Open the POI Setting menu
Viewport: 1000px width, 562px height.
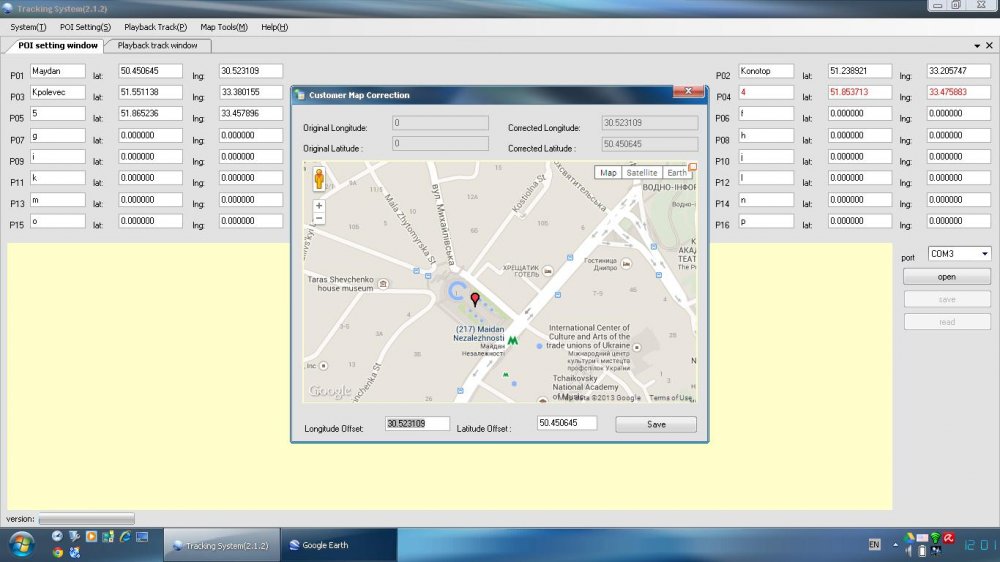coord(85,27)
